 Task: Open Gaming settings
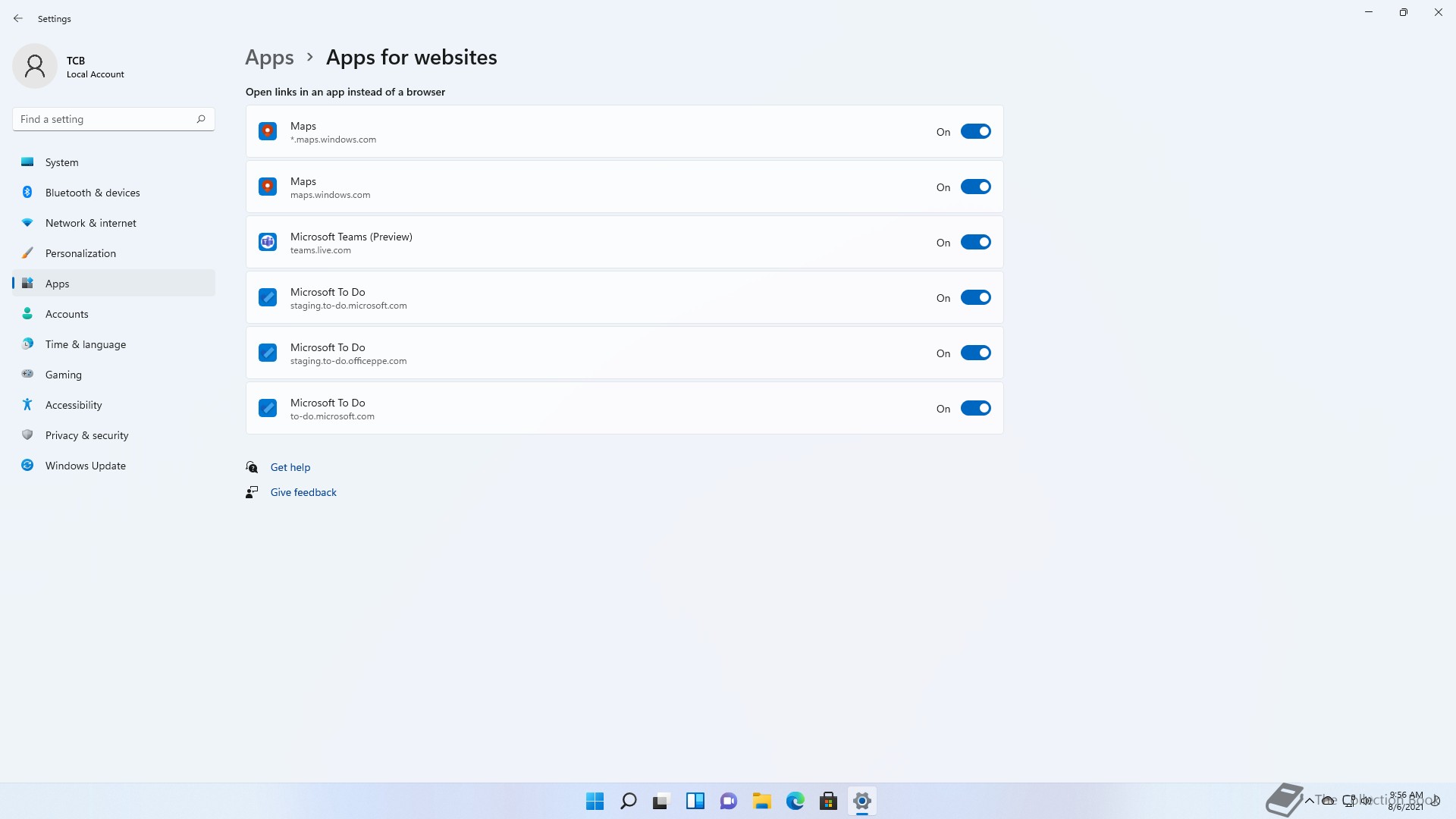click(x=114, y=375)
